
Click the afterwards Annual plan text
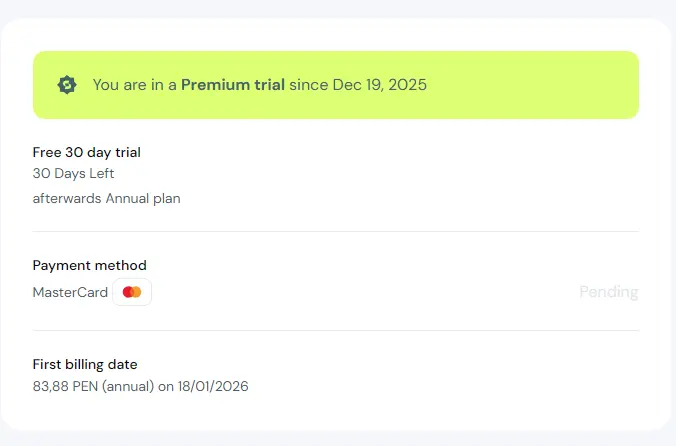106,199
